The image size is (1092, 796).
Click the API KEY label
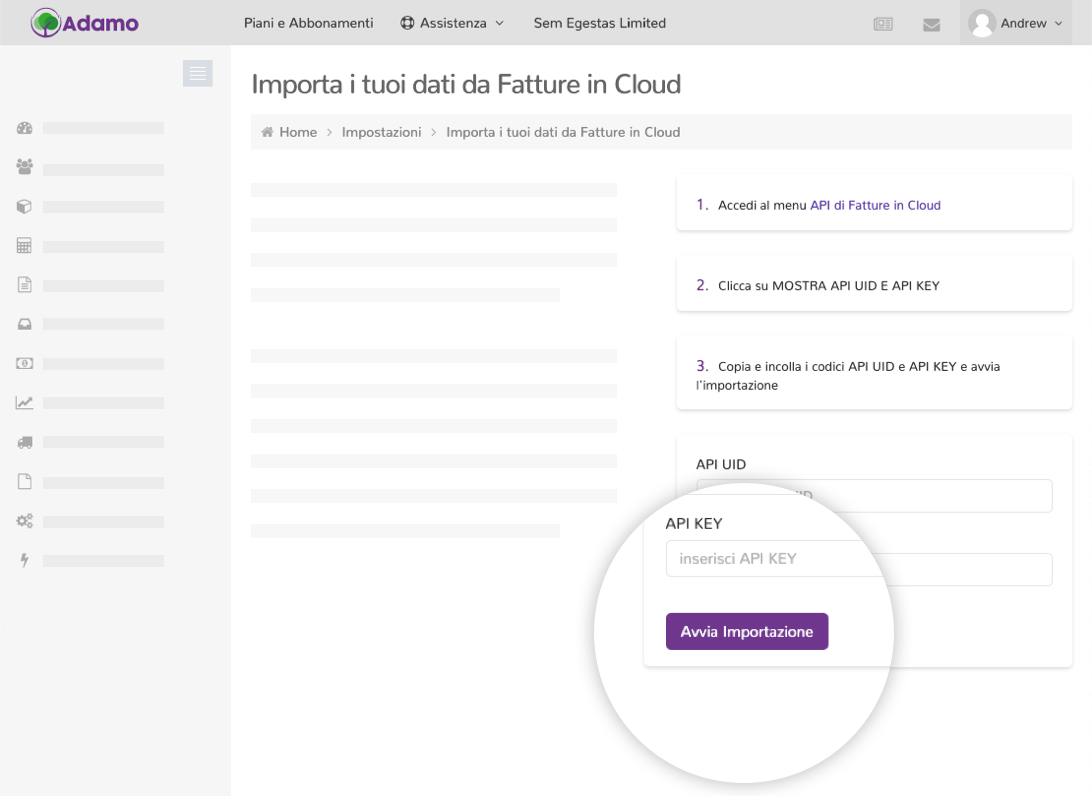(x=694, y=524)
